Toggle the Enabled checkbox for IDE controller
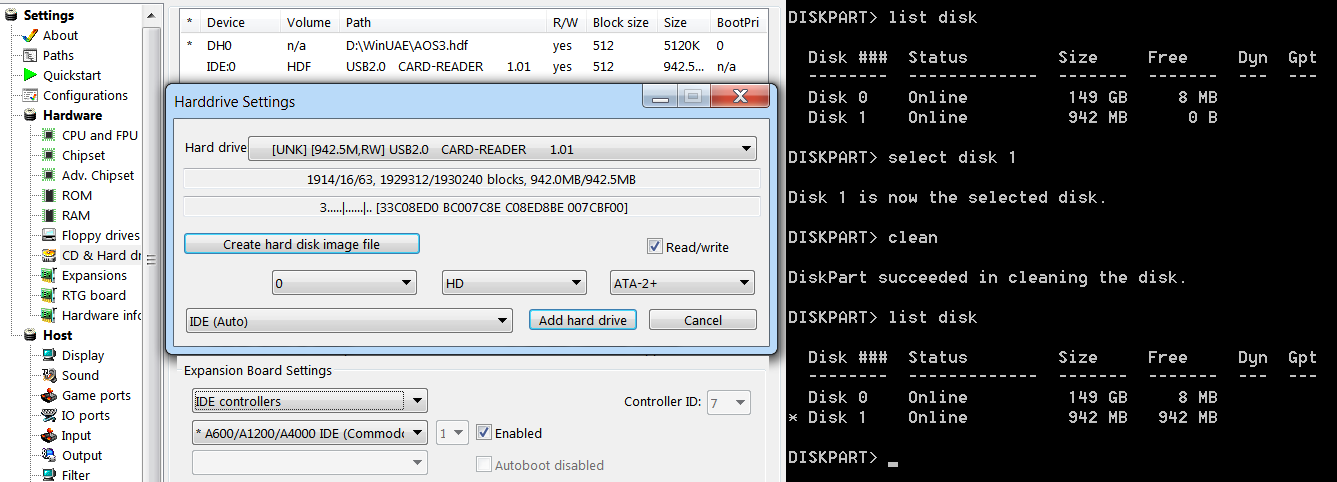This screenshot has width=1337, height=482. 484,433
